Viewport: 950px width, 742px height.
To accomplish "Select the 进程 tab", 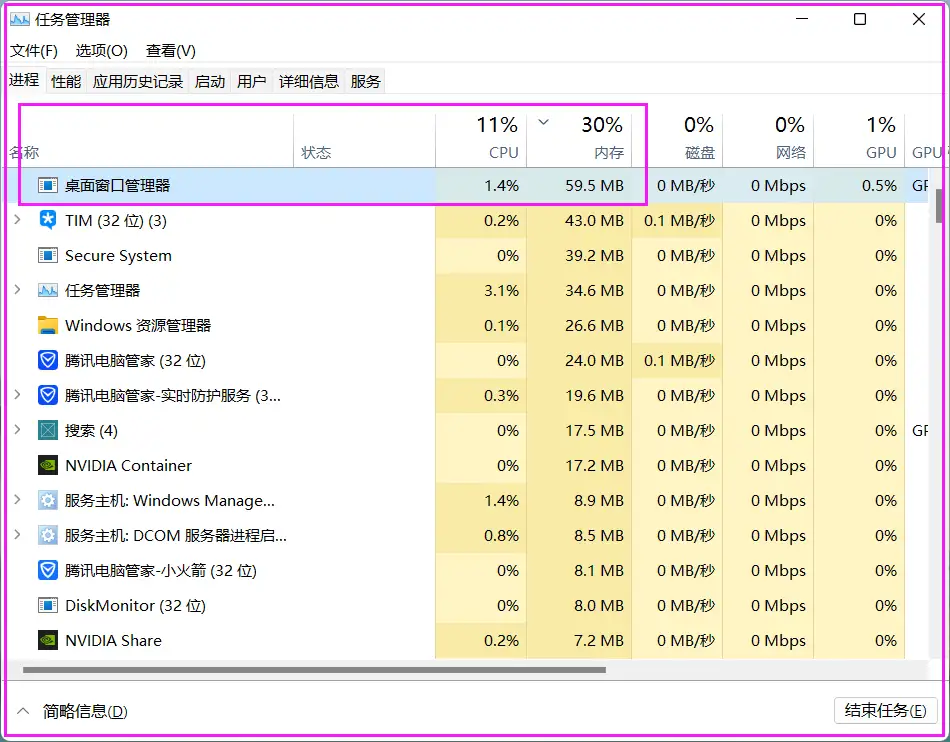I will (x=24, y=80).
